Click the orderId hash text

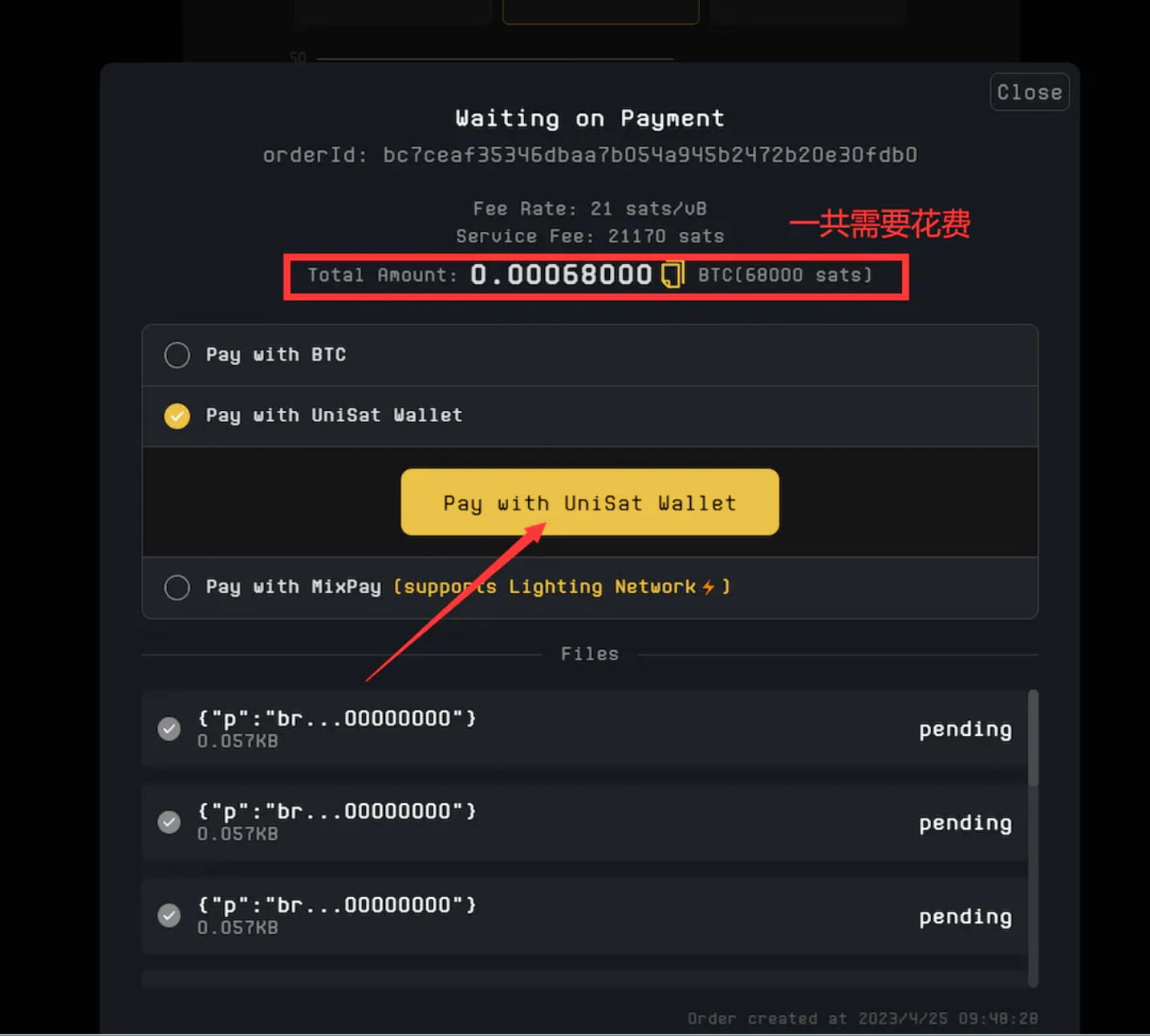(x=650, y=155)
